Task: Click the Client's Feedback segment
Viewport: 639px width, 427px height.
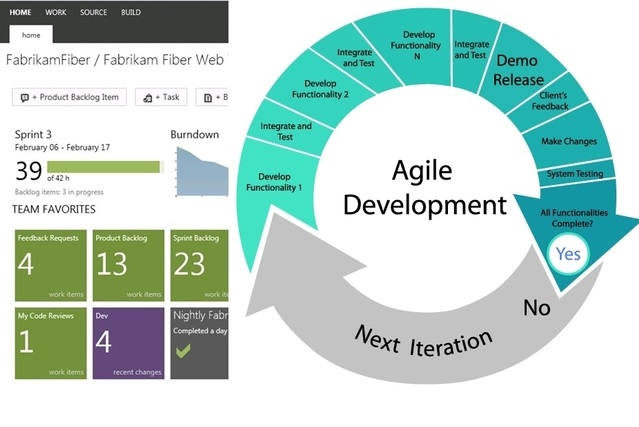Action: [550, 101]
